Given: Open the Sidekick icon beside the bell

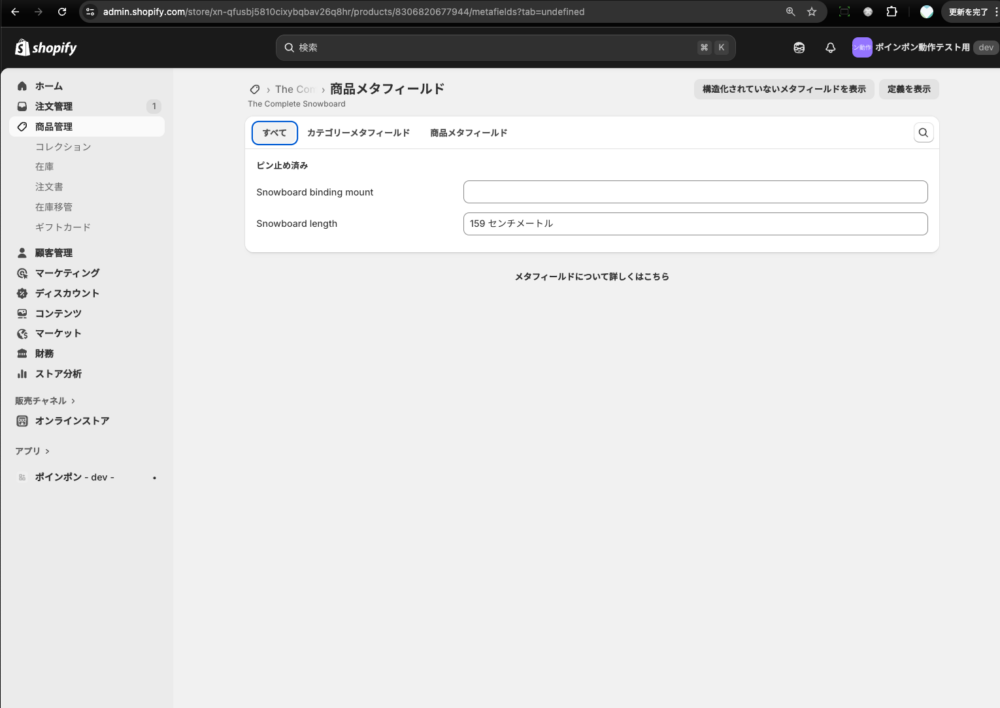Looking at the screenshot, I should click(799, 48).
